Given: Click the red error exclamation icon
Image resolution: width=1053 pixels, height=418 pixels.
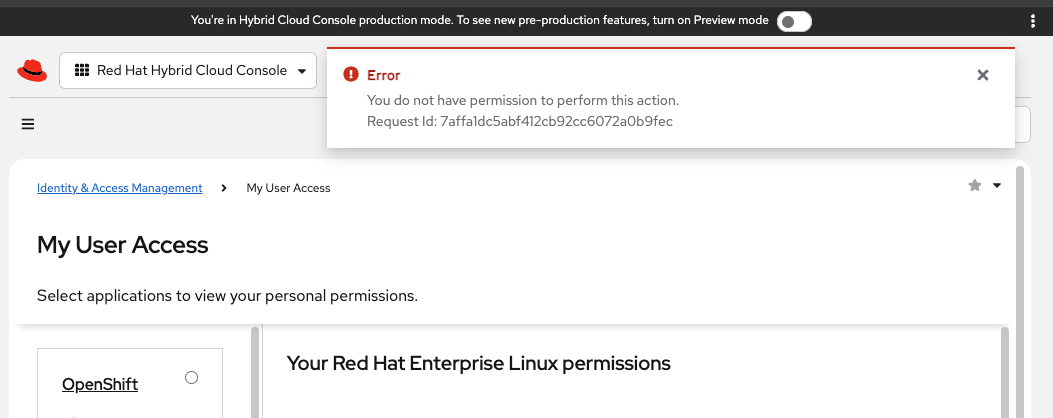Looking at the screenshot, I should (350, 75).
